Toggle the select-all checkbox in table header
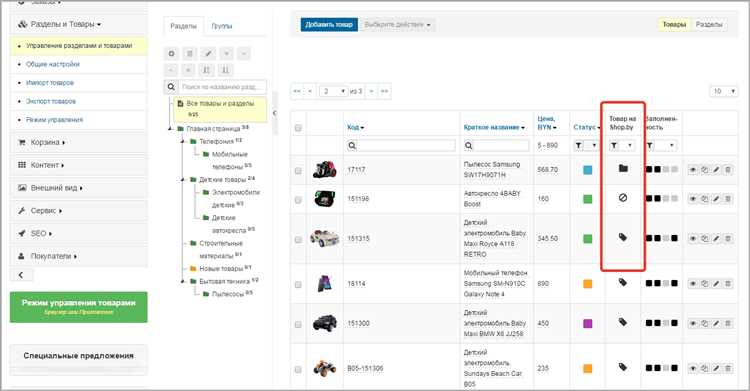This screenshot has width=750, height=391. pyautogui.click(x=298, y=128)
